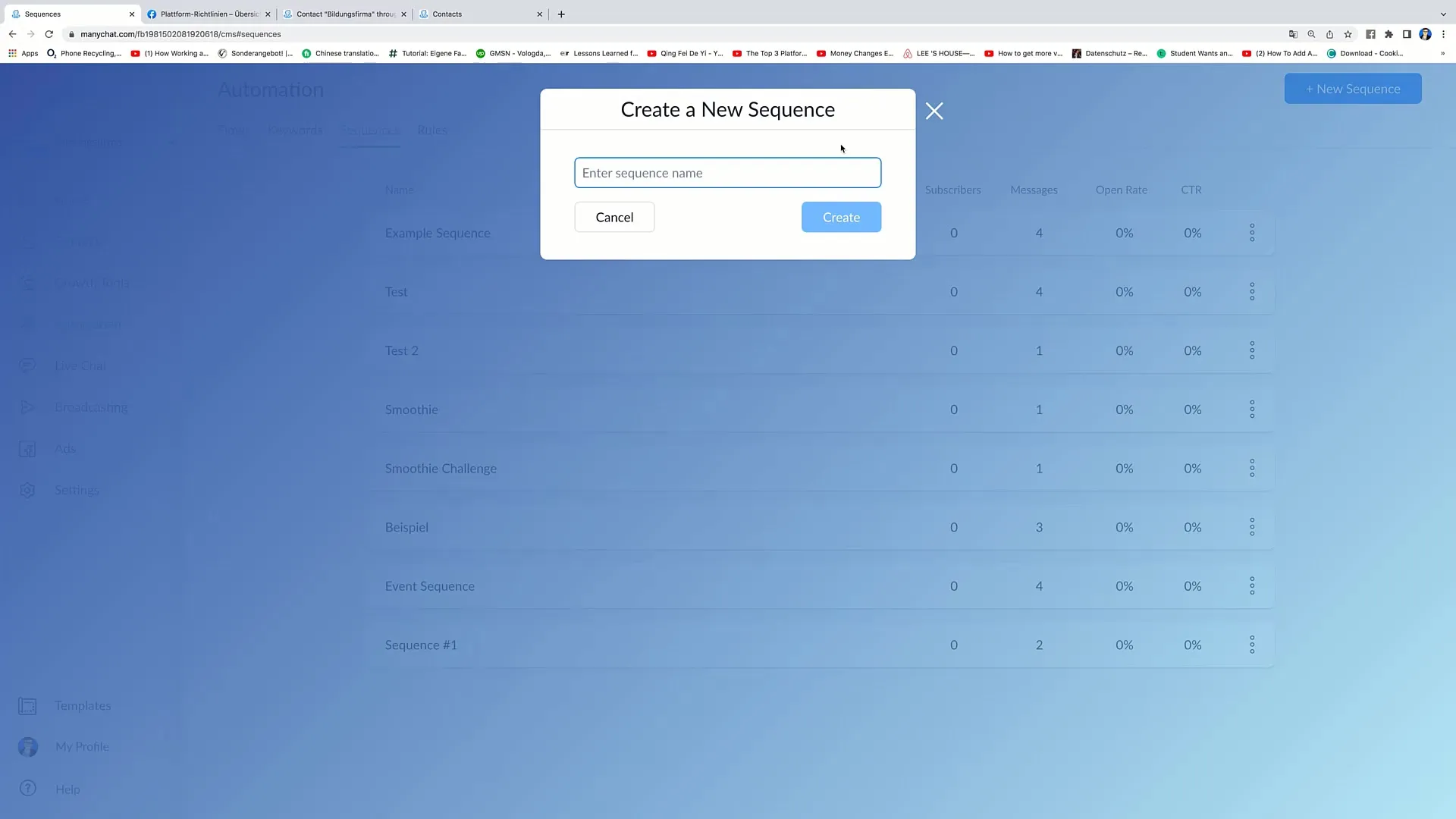Click the Create button to confirm

coord(841,217)
